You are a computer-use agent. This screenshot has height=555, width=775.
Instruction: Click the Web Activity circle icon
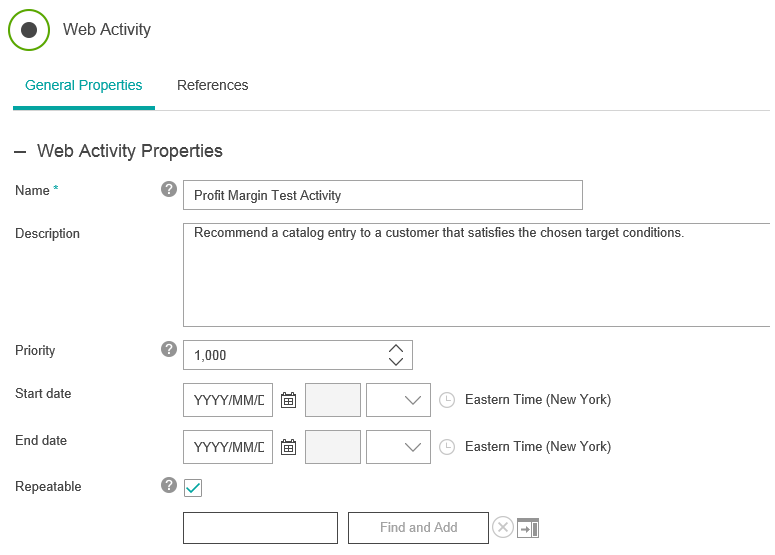point(29,30)
